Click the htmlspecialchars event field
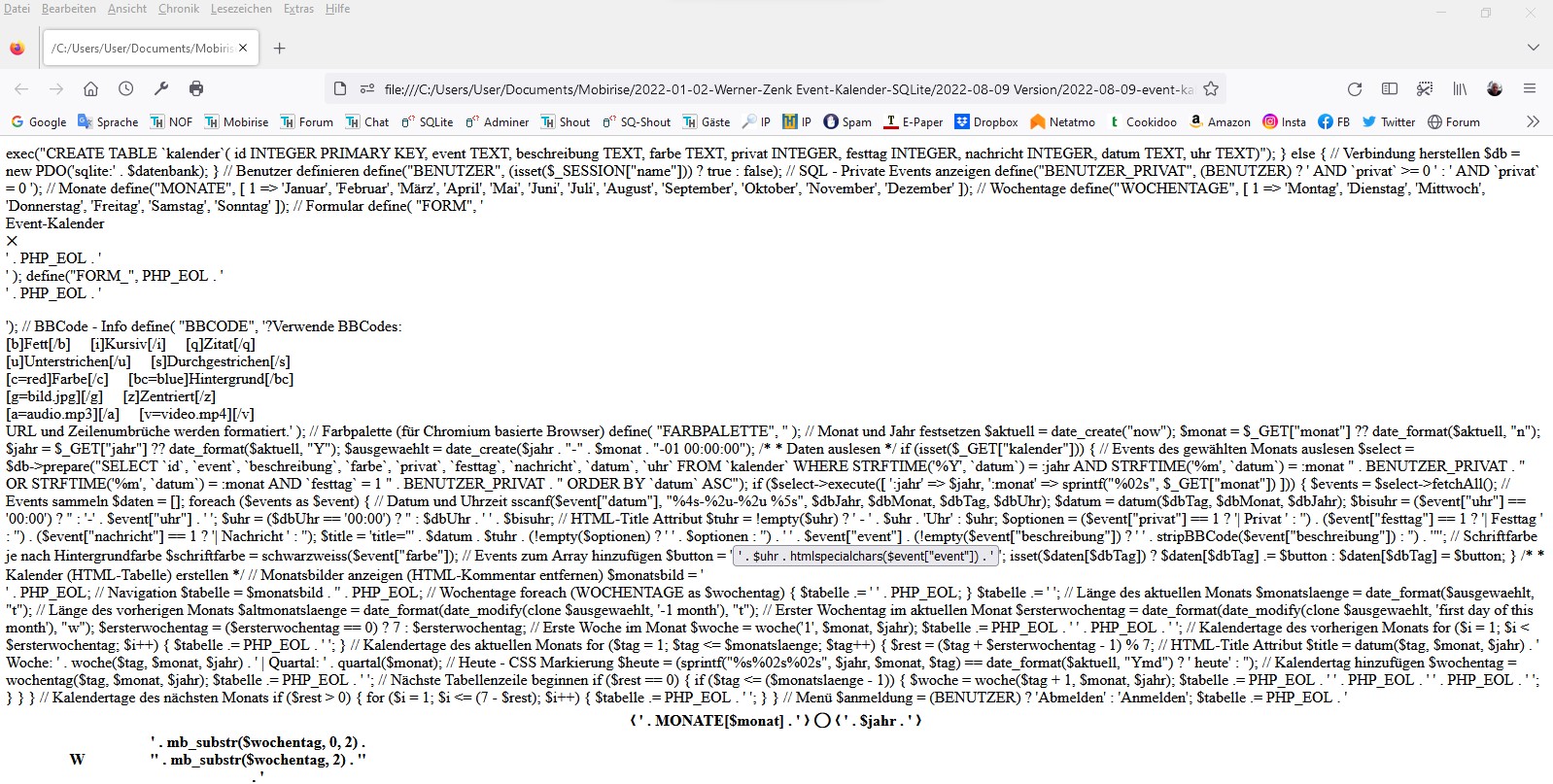Viewport: 1553px width, 784px height. click(x=865, y=557)
